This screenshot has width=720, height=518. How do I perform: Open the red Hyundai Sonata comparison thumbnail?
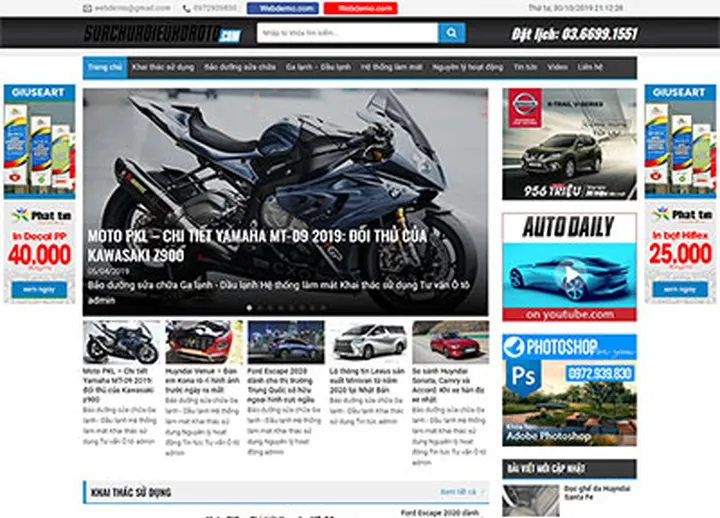450,342
